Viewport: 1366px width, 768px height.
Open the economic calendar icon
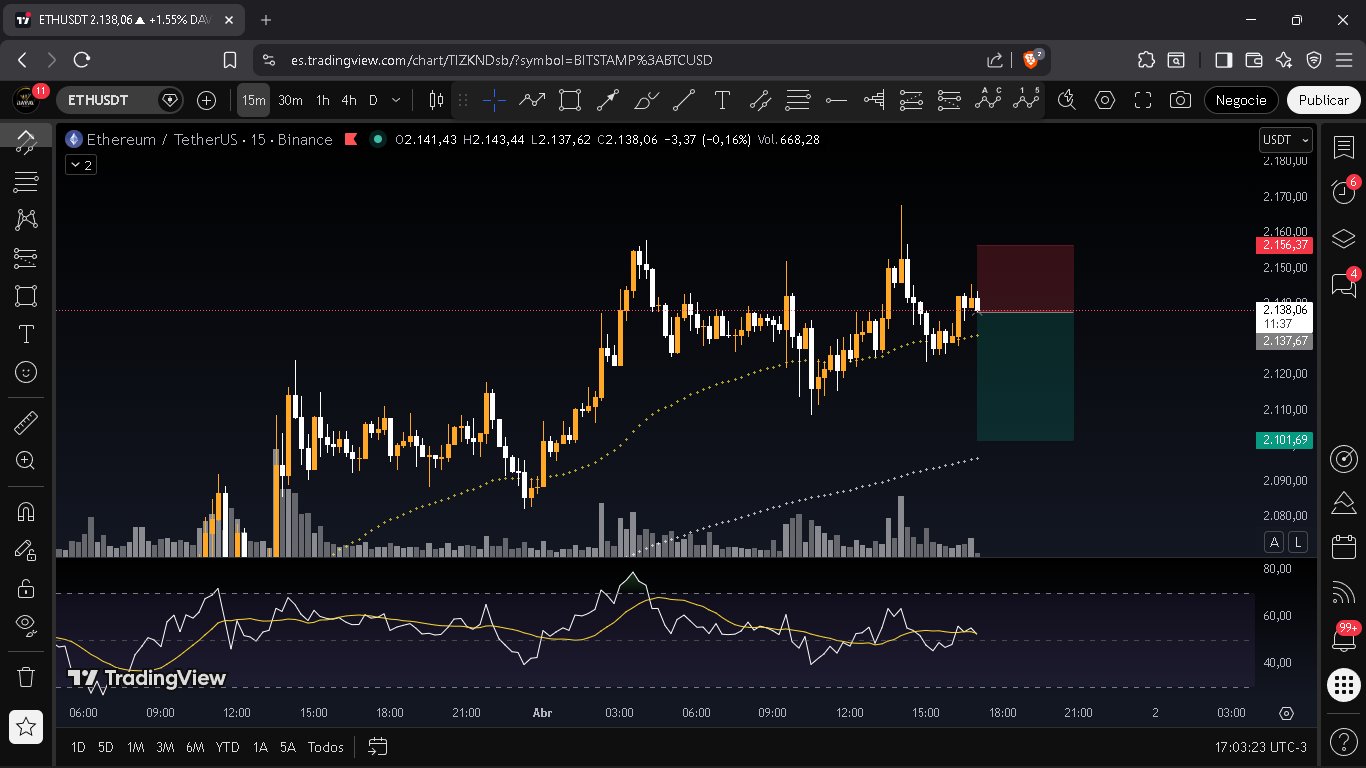click(x=1343, y=546)
